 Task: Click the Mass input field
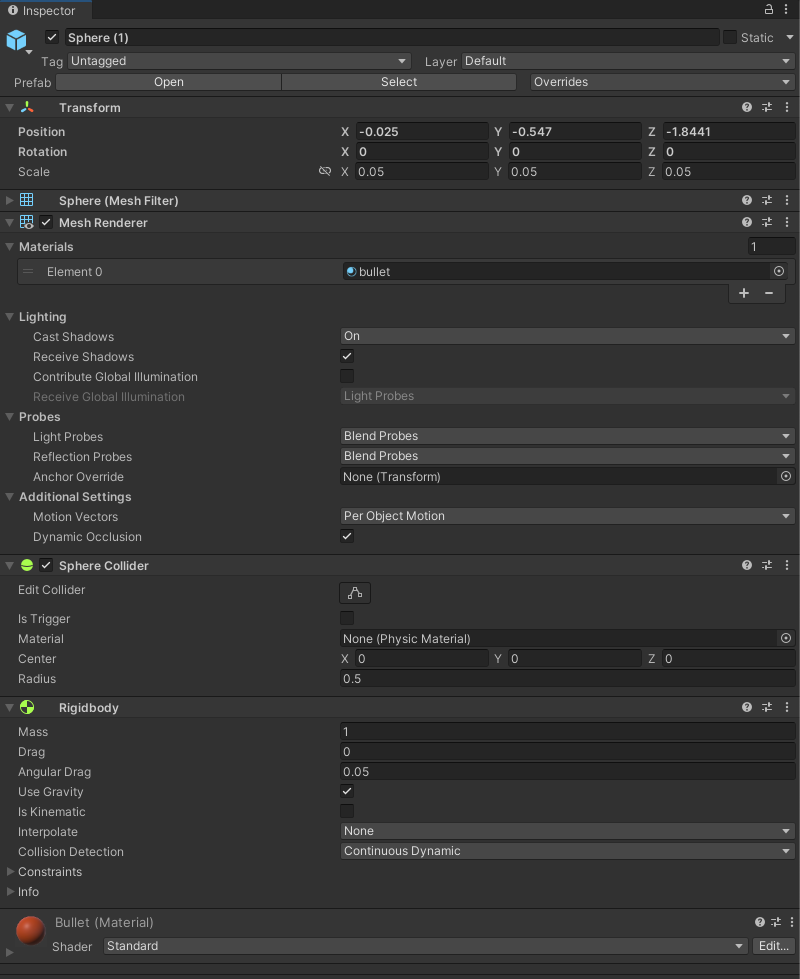567,731
